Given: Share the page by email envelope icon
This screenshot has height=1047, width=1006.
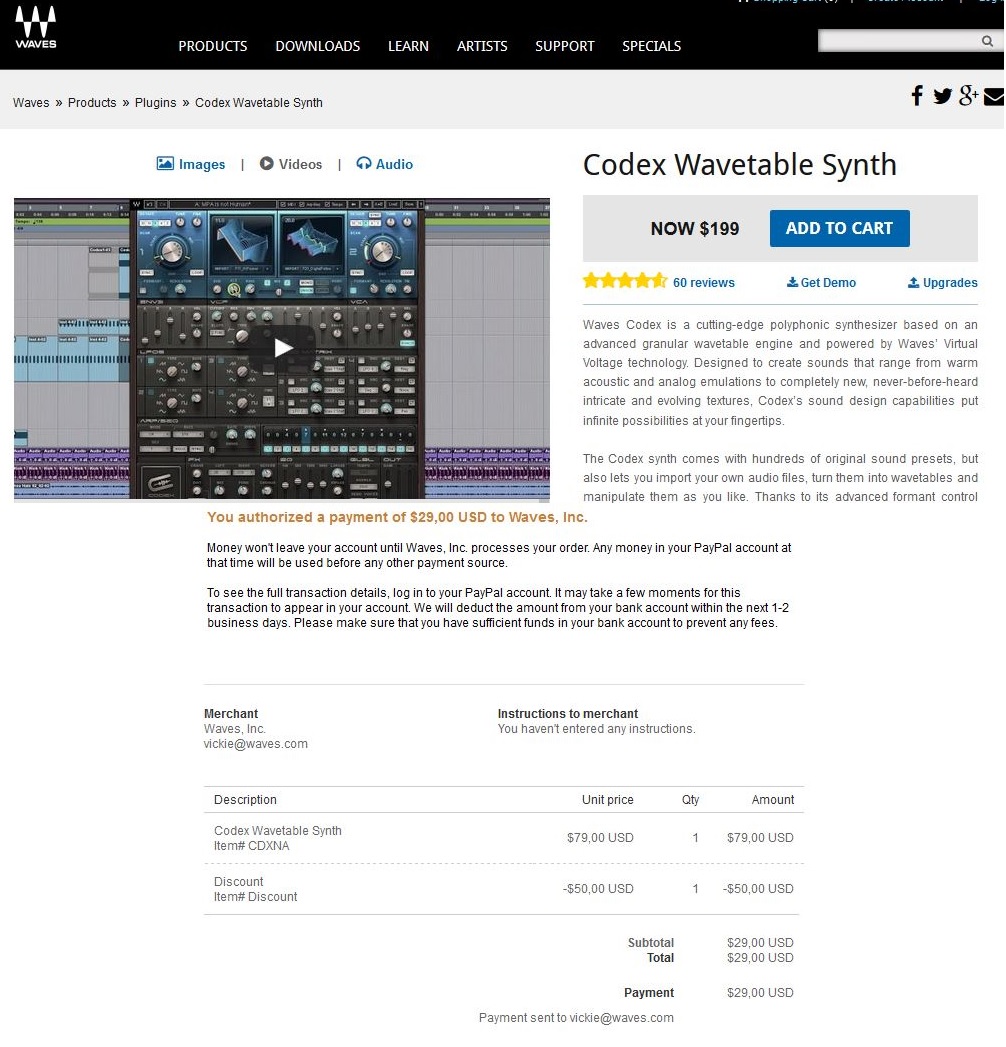Looking at the screenshot, I should click(994, 97).
